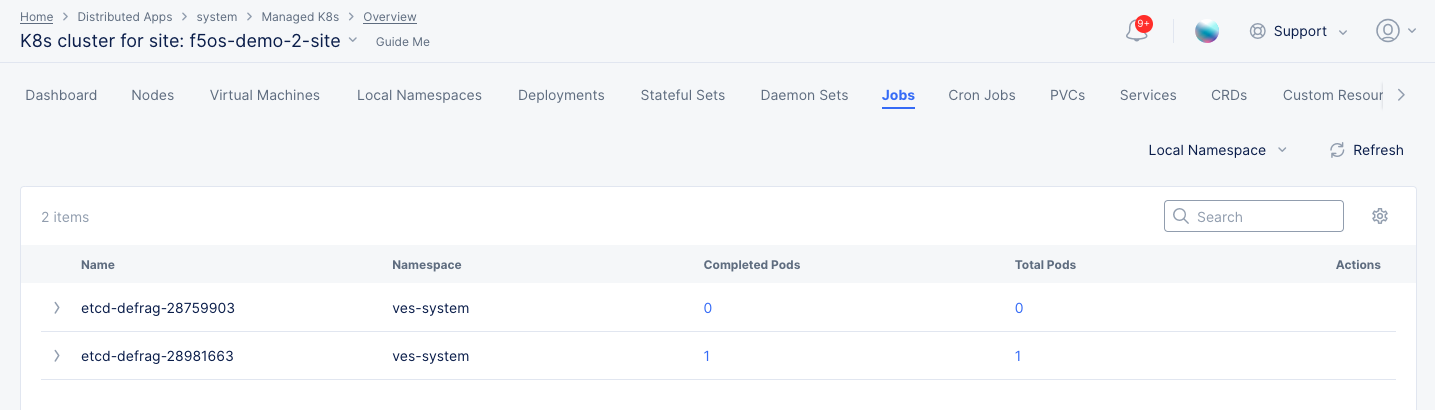Open table settings gear icon
This screenshot has height=410, width=1435.
click(x=1380, y=216)
